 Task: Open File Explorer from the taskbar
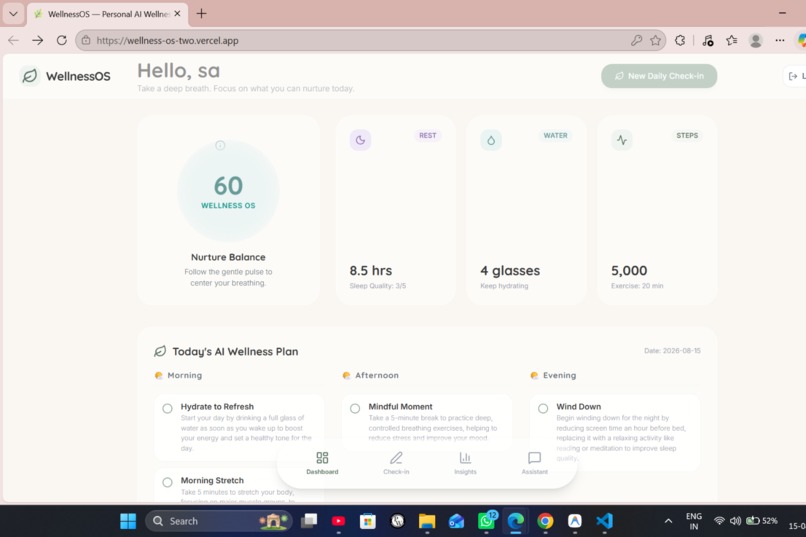tap(427, 521)
